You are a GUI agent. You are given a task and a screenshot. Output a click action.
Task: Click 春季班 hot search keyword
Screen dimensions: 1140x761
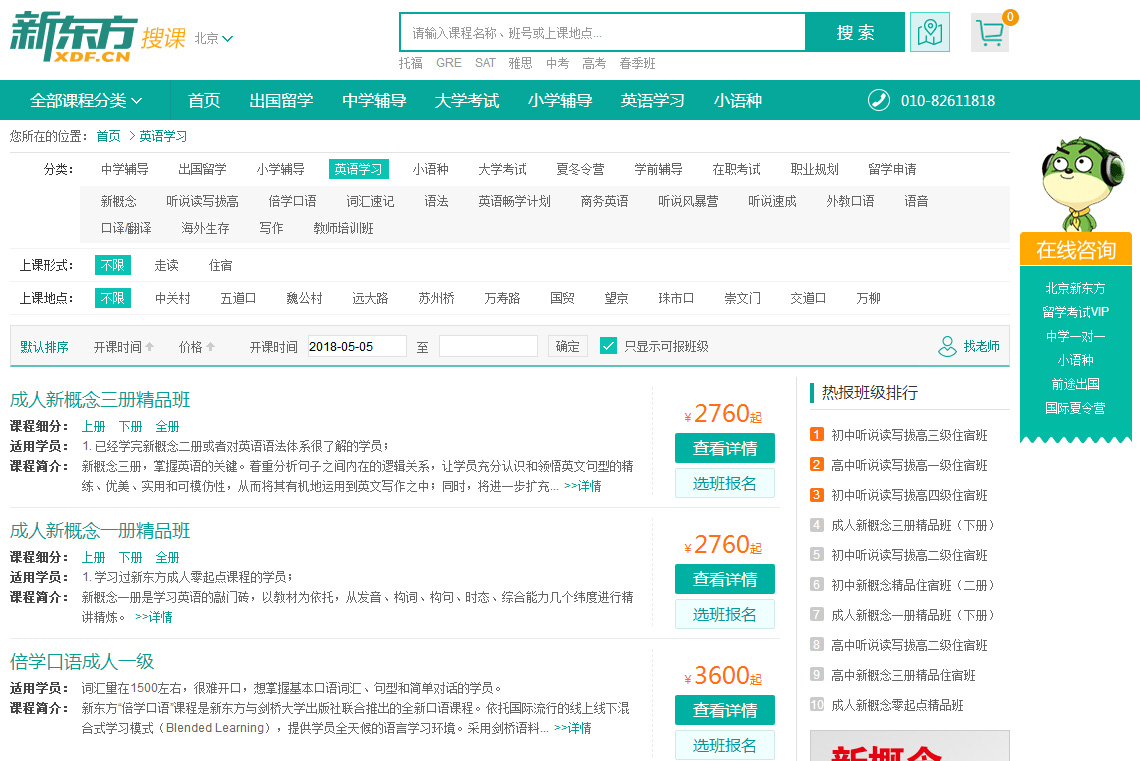638,63
